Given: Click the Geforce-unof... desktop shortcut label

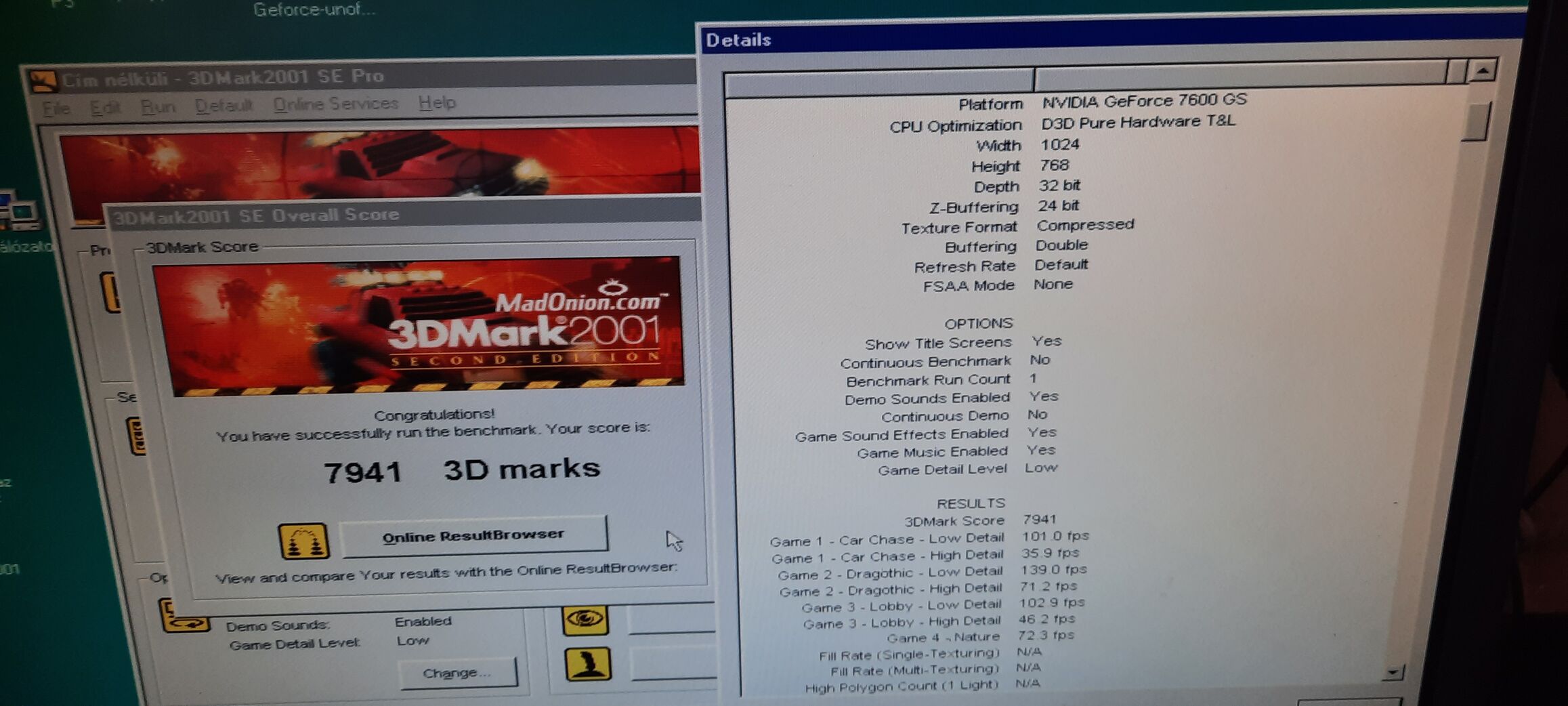Looking at the screenshot, I should (x=314, y=9).
